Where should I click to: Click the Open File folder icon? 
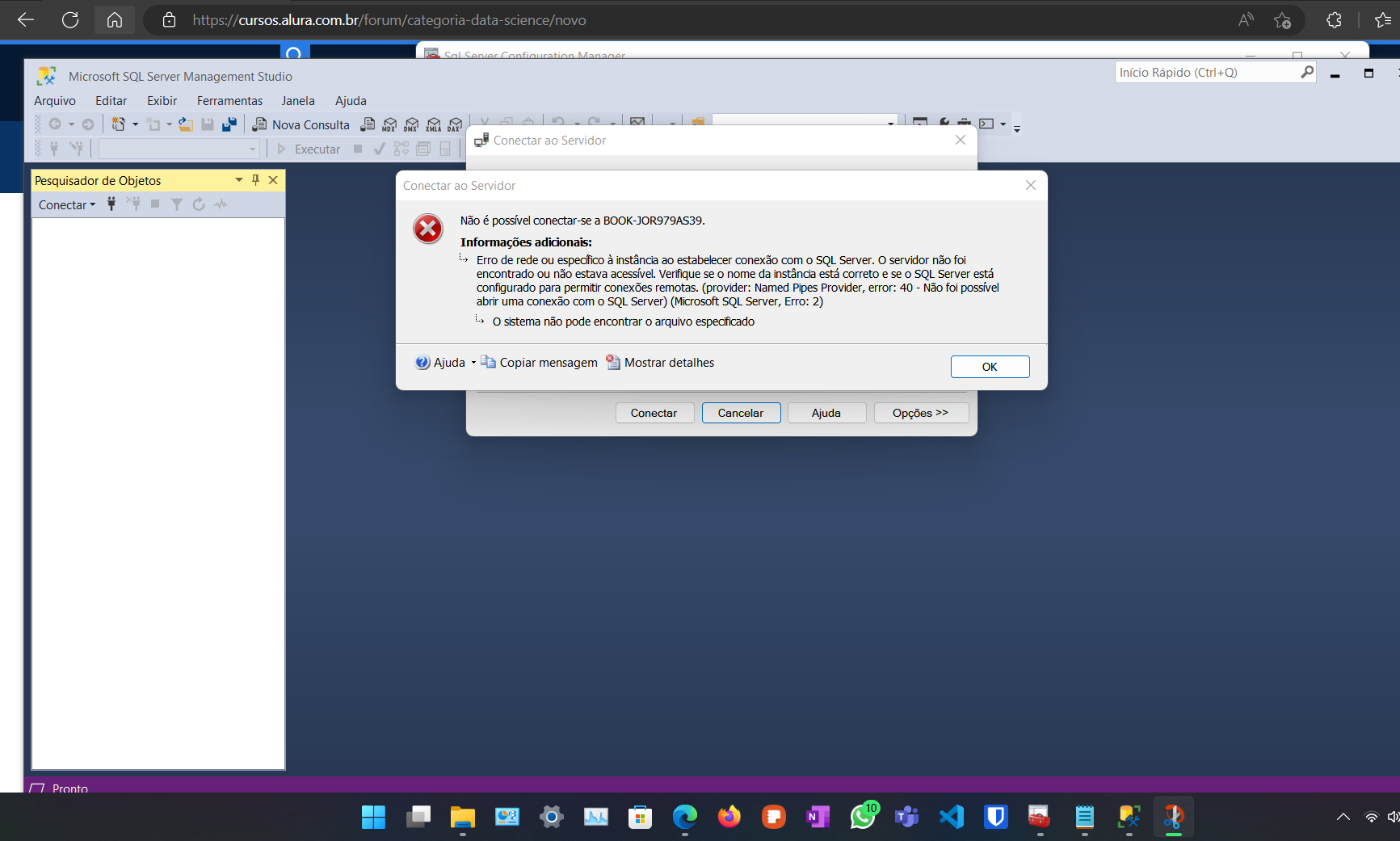point(186,124)
